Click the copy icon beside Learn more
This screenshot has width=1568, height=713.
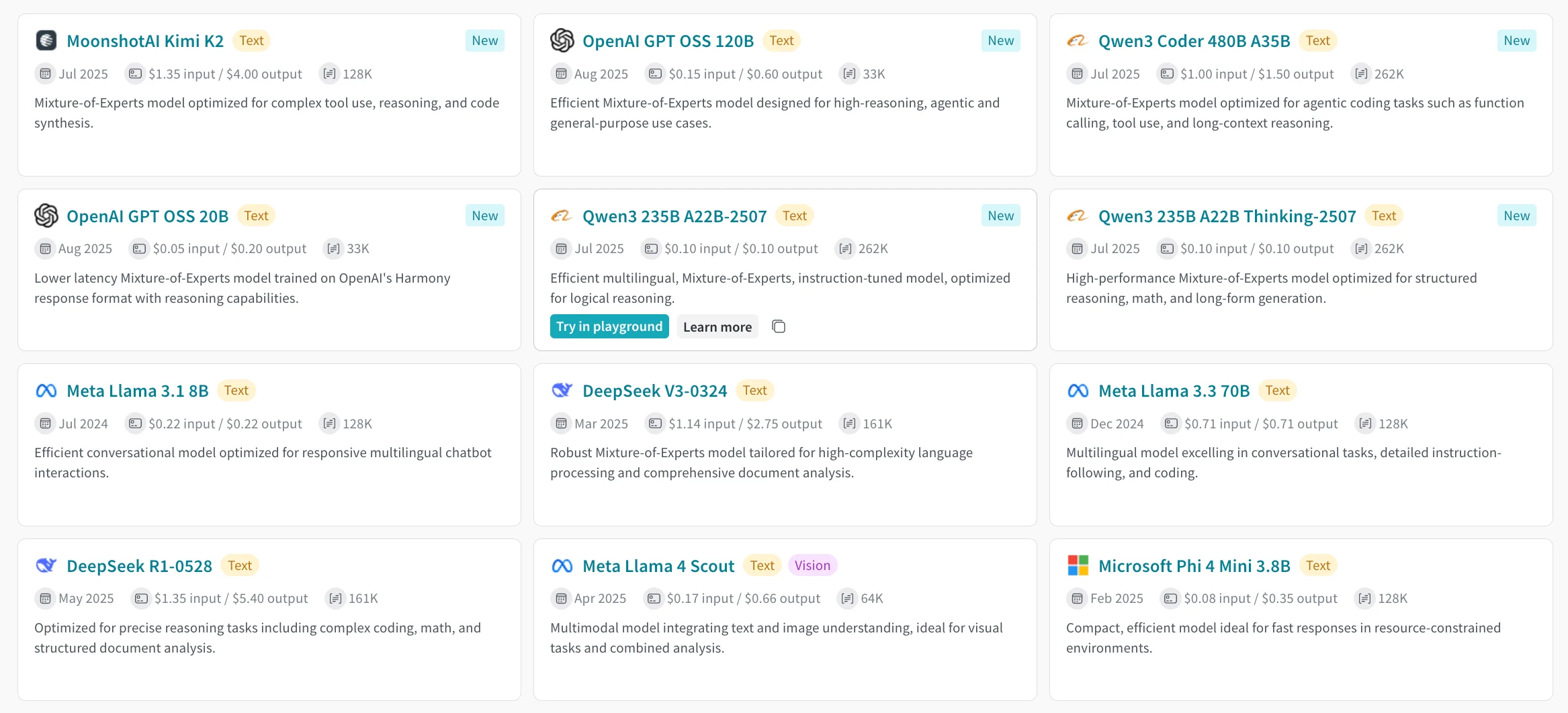pyautogui.click(x=779, y=327)
